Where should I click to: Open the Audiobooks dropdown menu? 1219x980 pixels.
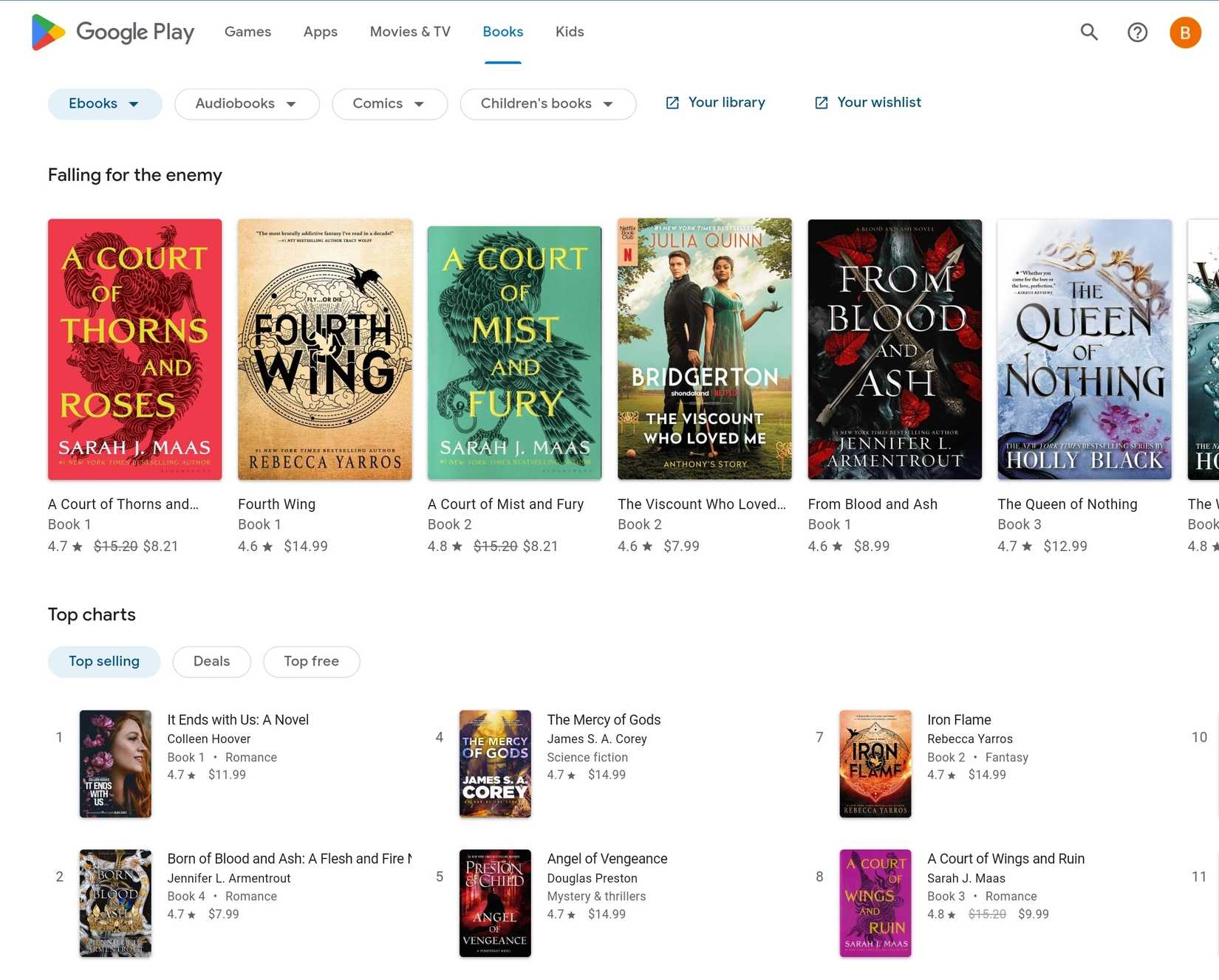(246, 103)
